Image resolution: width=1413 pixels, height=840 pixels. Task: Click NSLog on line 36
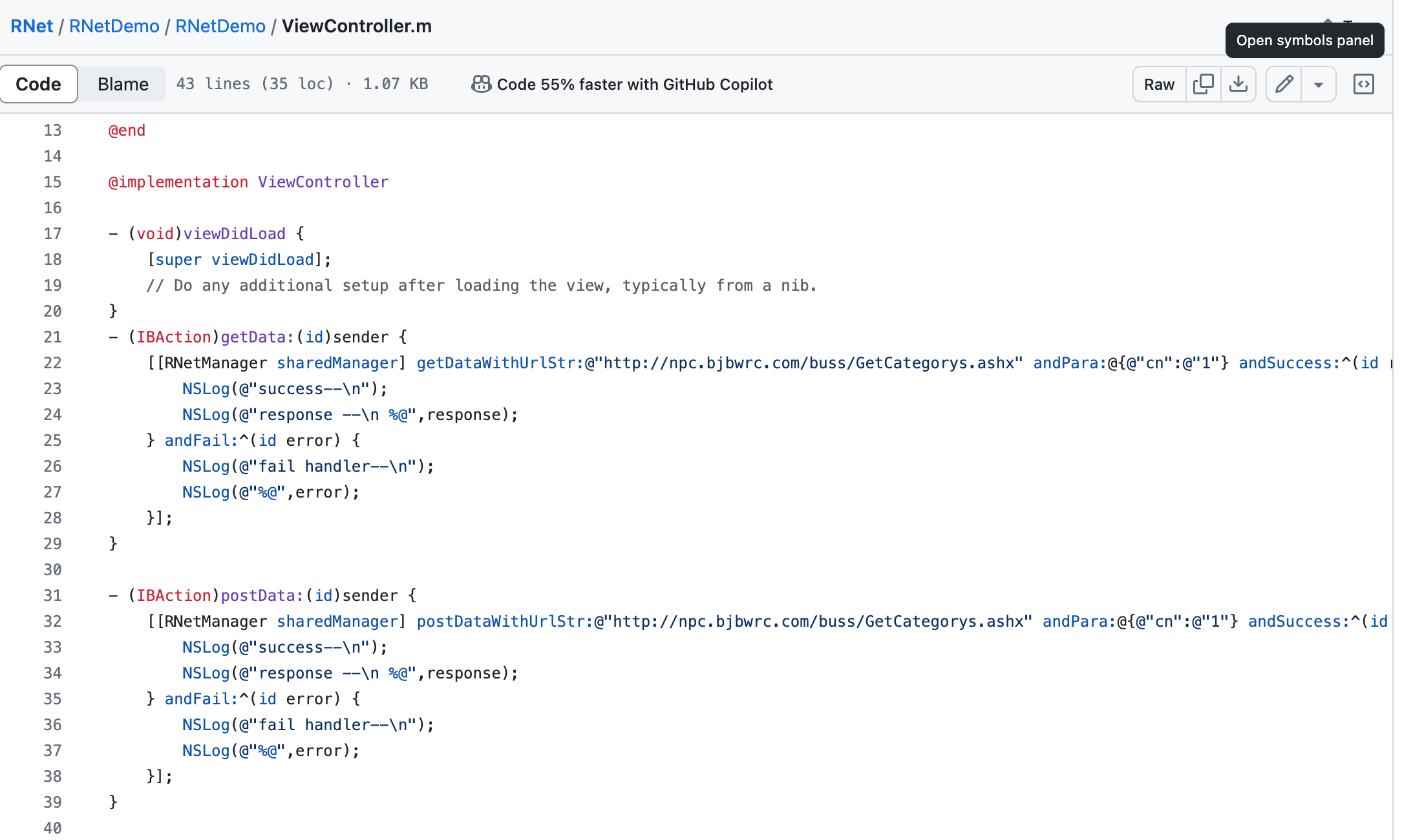206,725
